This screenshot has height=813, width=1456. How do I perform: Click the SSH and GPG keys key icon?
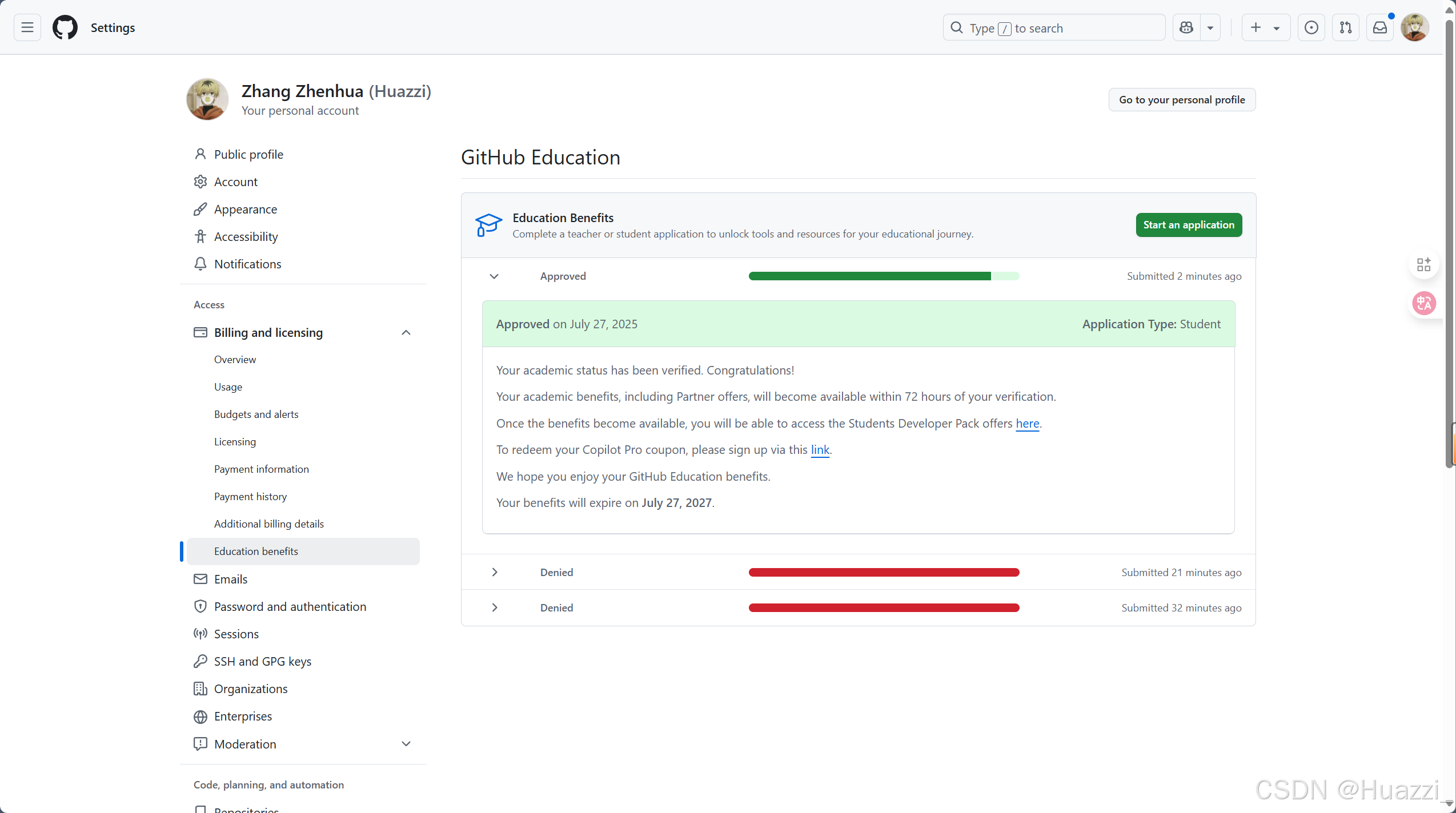pyautogui.click(x=200, y=661)
